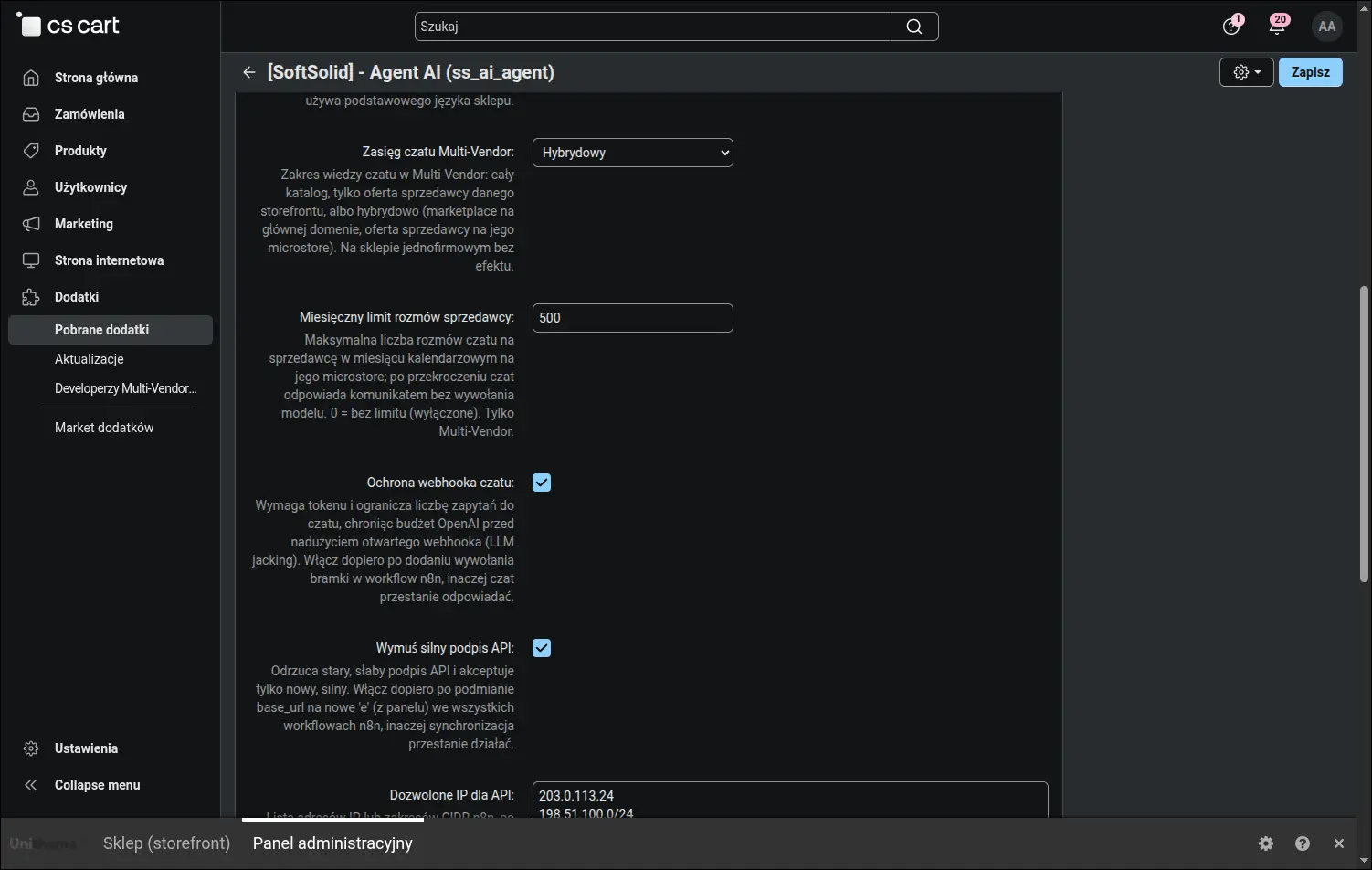
Task: Click the Zasięg czatu Multi-Vendor label
Action: pyautogui.click(x=438, y=152)
